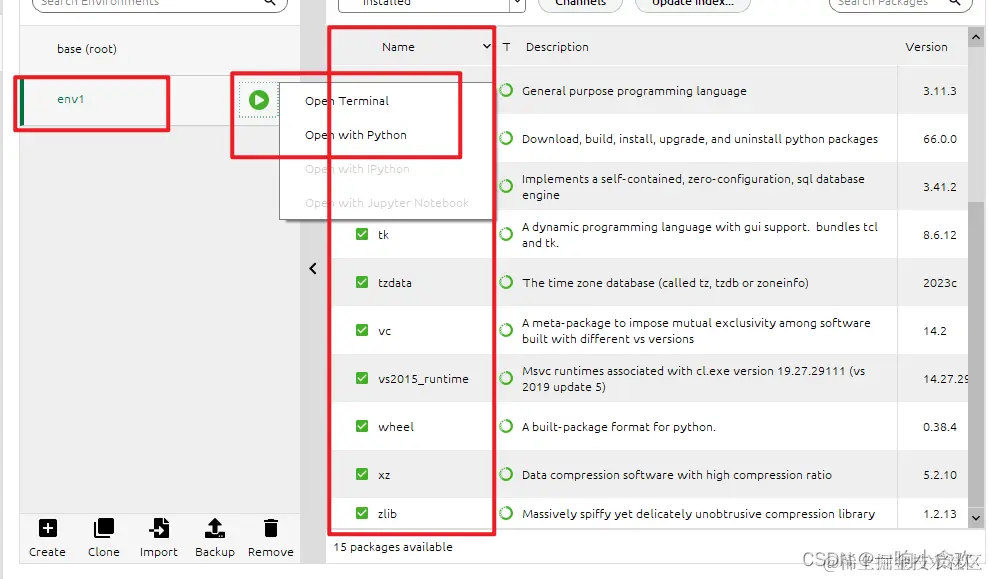Click the status circle for the Python package row

(x=506, y=90)
